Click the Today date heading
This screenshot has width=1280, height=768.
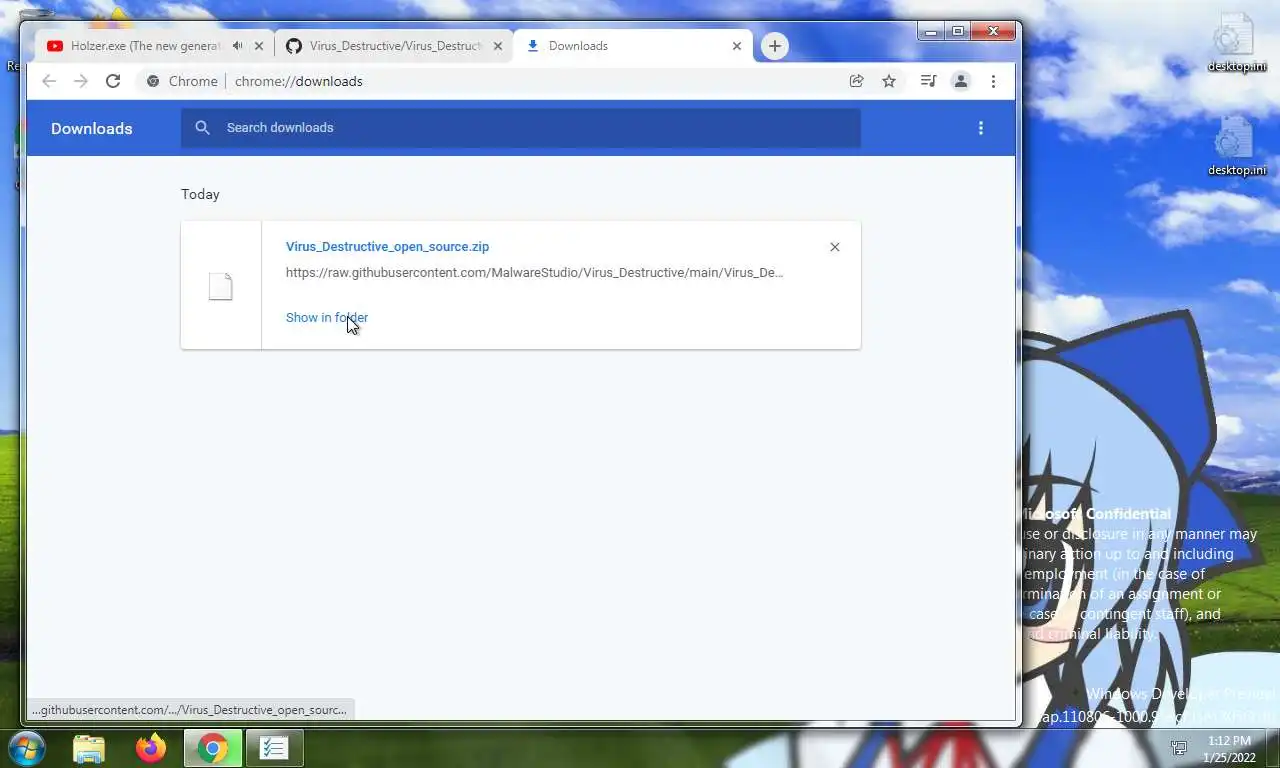[200, 194]
